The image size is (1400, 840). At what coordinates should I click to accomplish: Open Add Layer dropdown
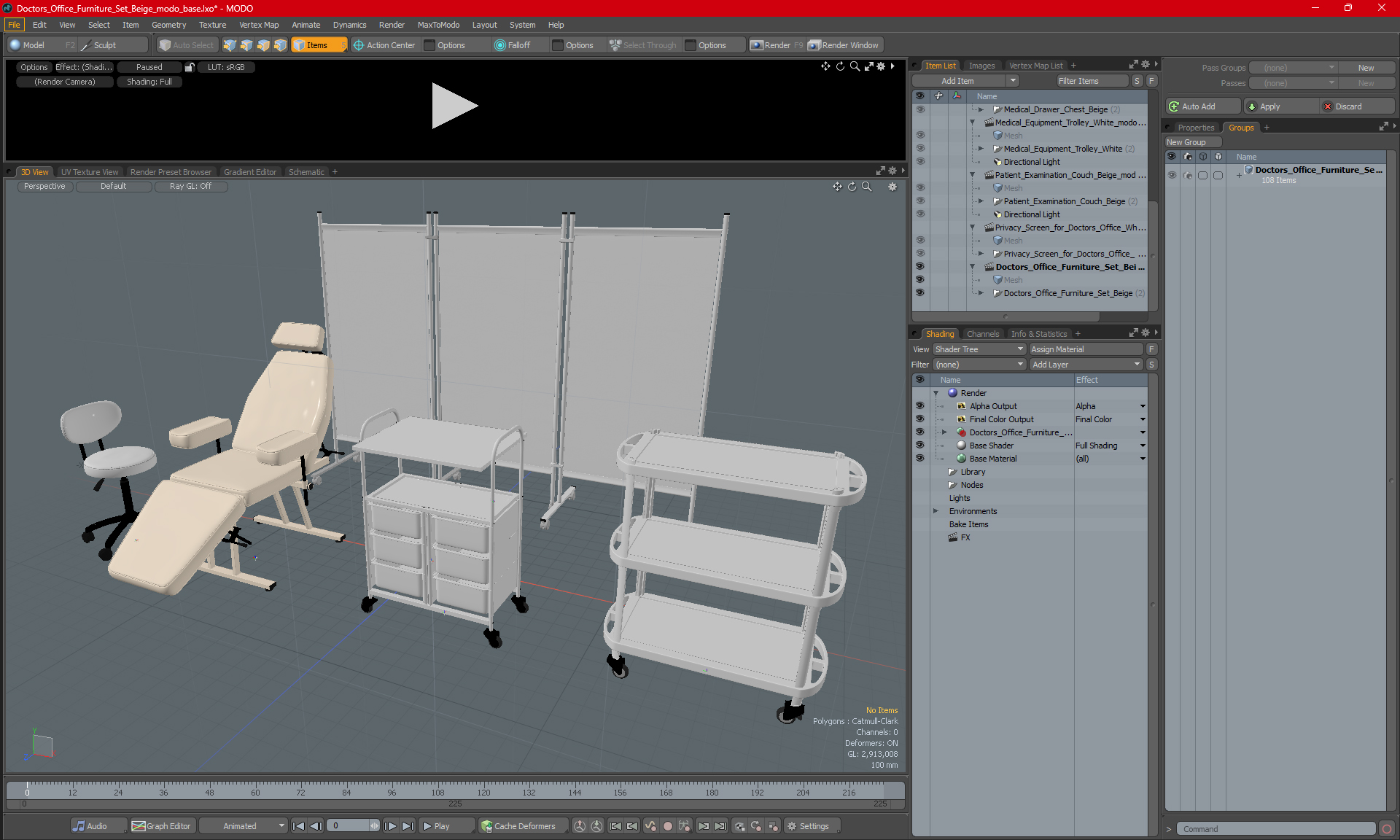pyautogui.click(x=1085, y=365)
